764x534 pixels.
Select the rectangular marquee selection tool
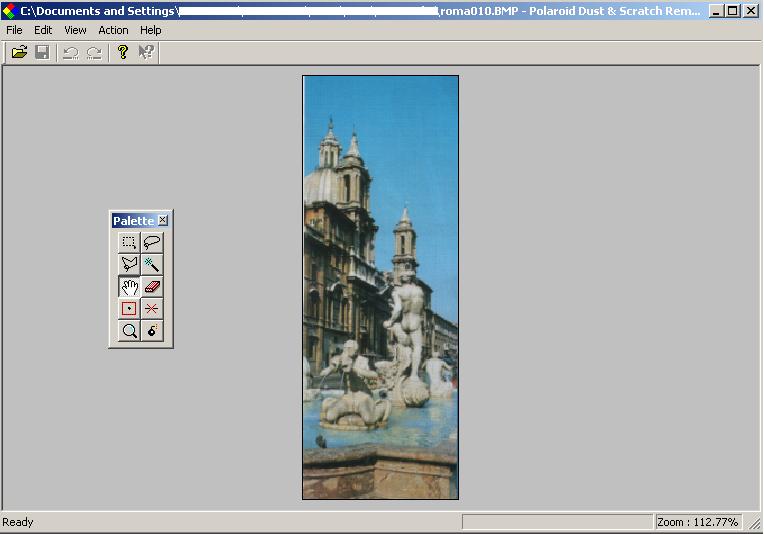point(129,242)
